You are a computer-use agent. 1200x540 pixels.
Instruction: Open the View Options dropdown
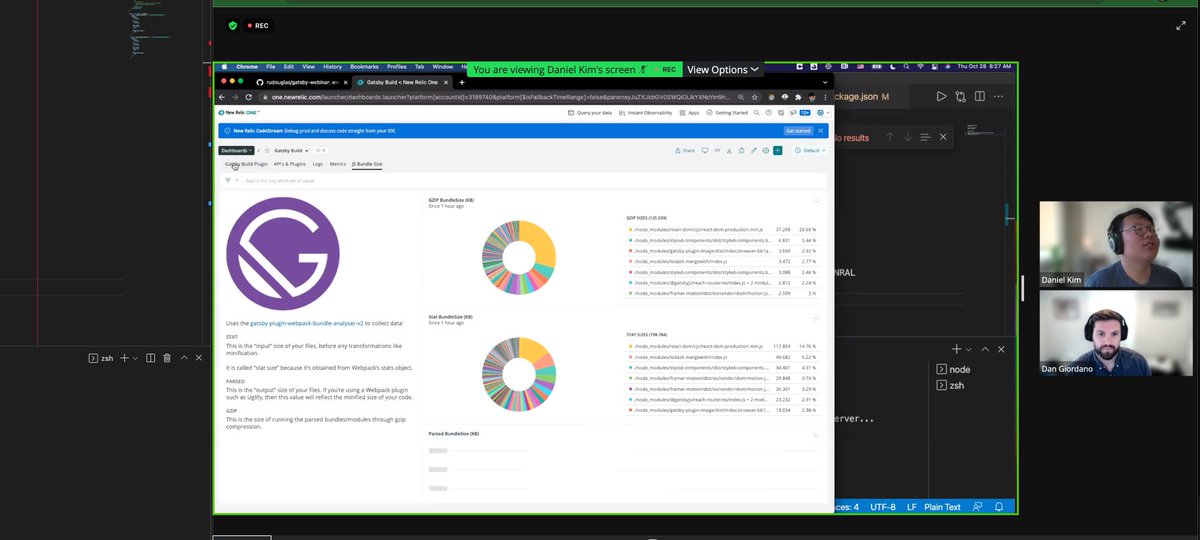723,70
